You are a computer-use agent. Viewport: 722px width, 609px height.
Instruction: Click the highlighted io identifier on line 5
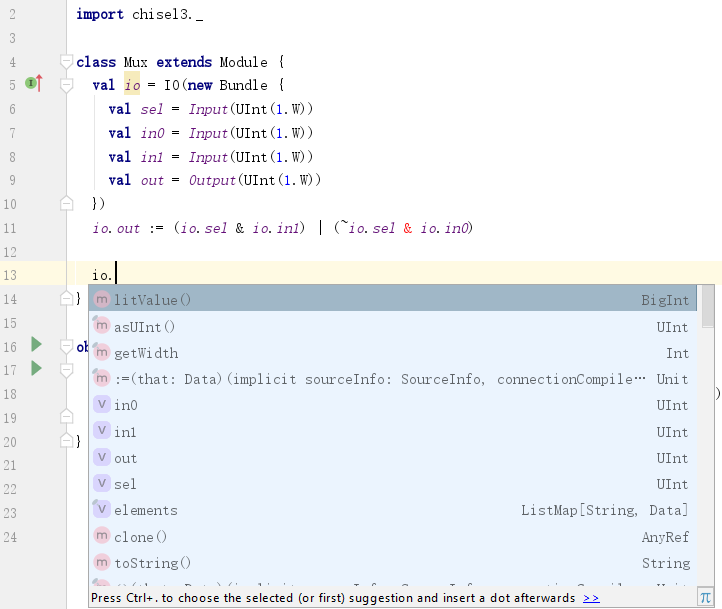132,84
